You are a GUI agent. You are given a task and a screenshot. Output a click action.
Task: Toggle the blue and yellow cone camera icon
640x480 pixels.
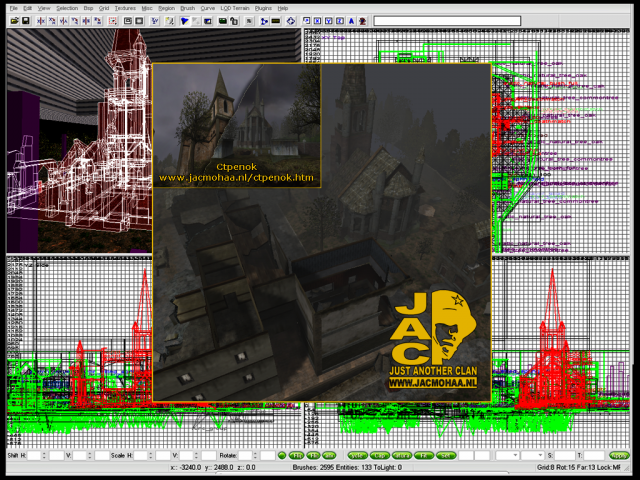(184, 21)
